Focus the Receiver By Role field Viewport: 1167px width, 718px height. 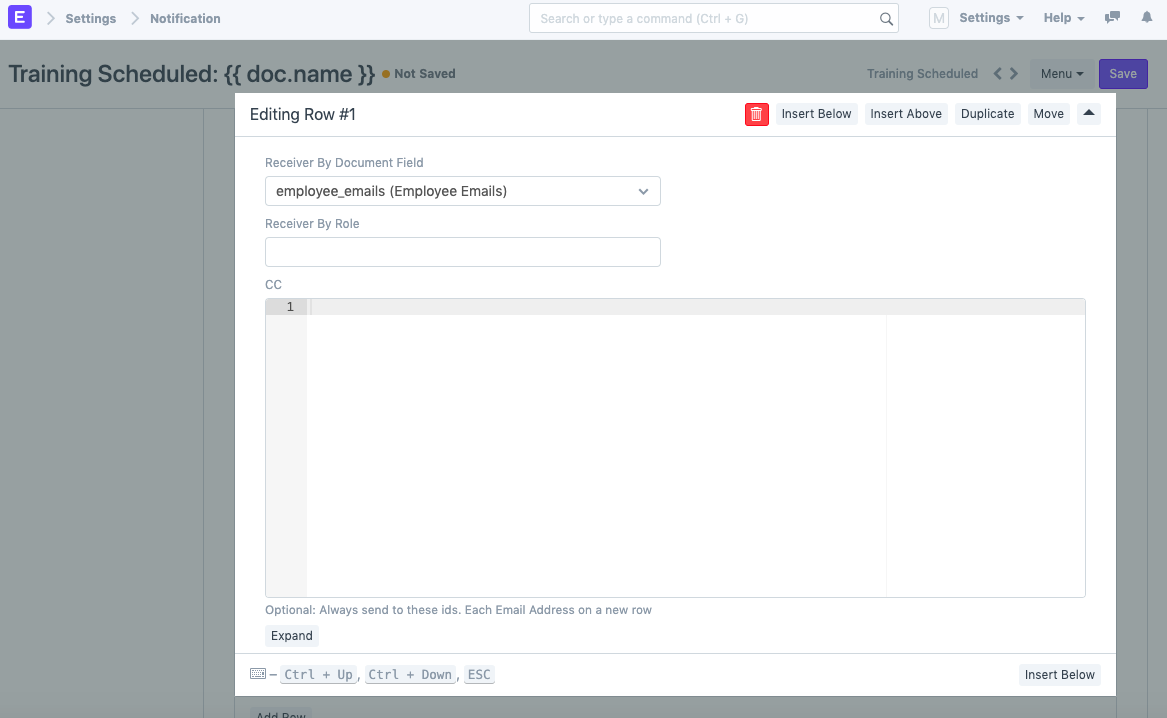(x=462, y=252)
